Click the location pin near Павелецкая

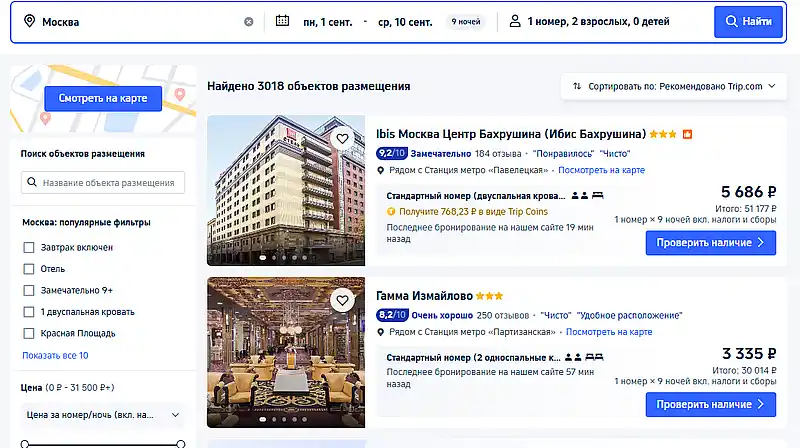[x=380, y=170]
